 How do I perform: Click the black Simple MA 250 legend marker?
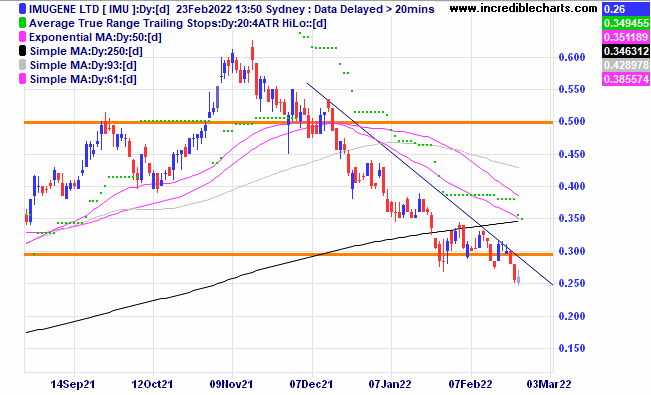click(22, 51)
